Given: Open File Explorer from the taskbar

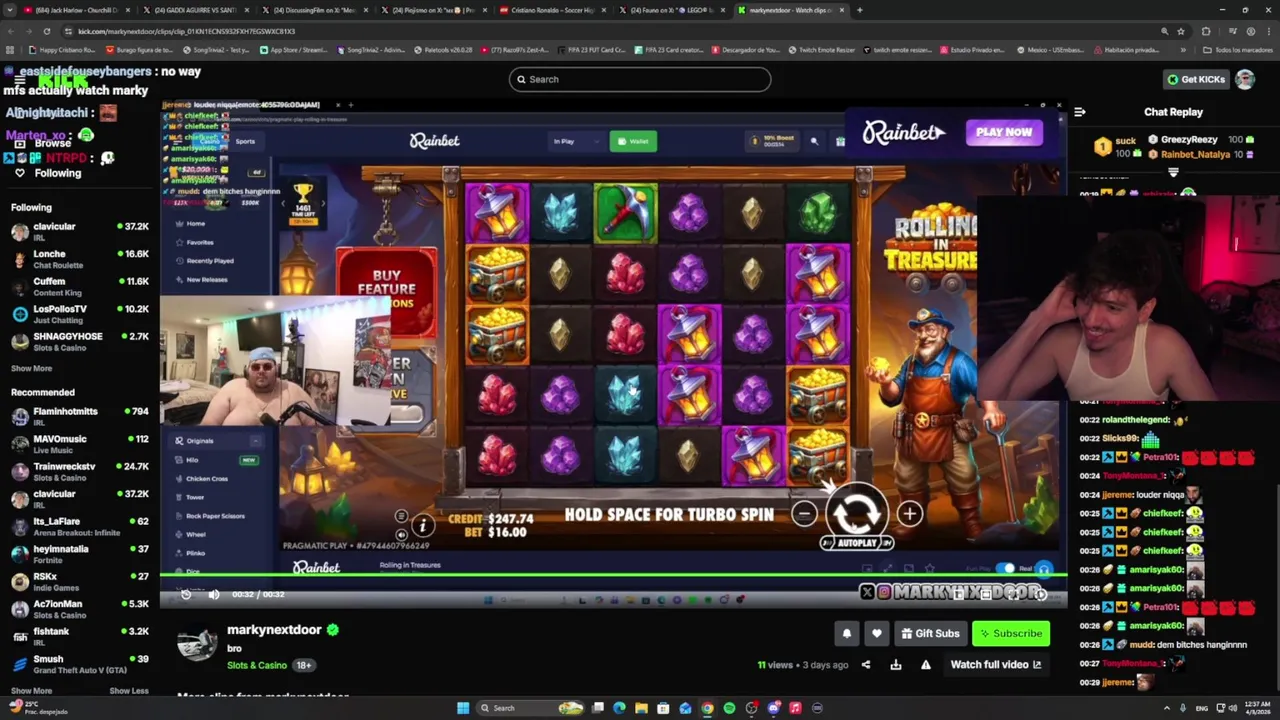Looking at the screenshot, I should (641, 708).
